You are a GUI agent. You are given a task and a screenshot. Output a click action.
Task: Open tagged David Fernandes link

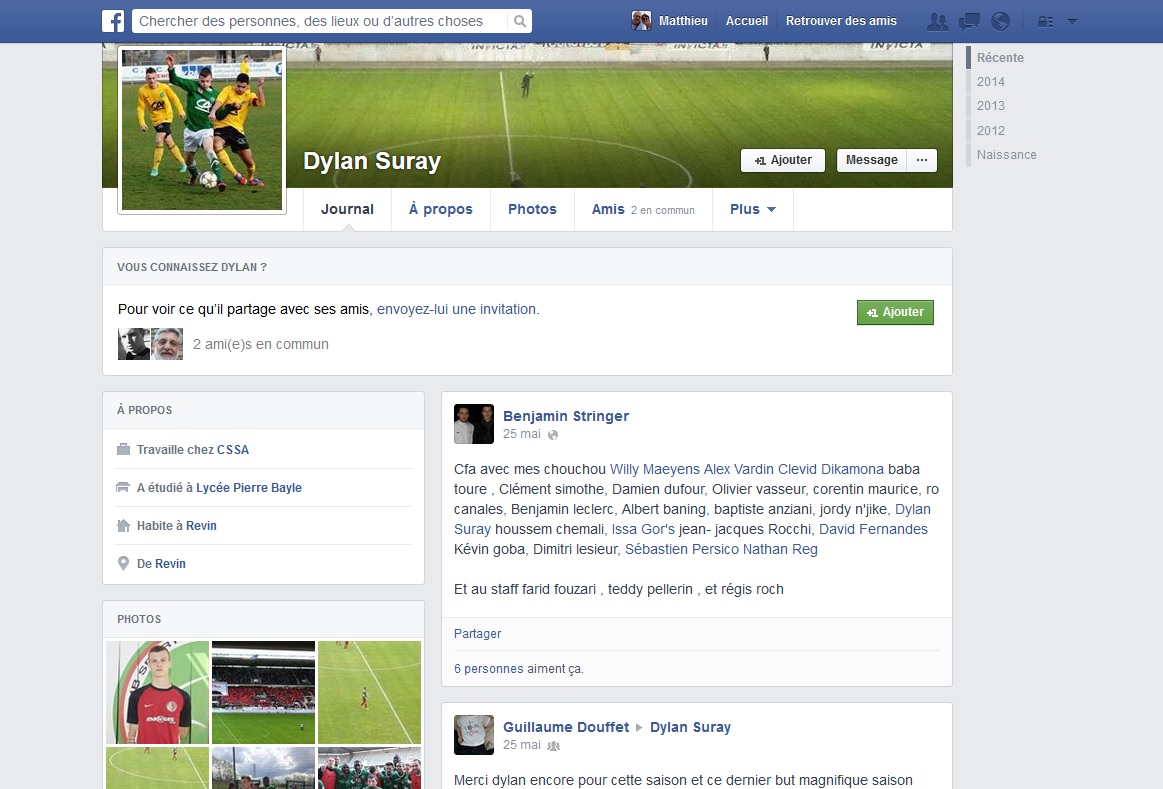point(873,529)
